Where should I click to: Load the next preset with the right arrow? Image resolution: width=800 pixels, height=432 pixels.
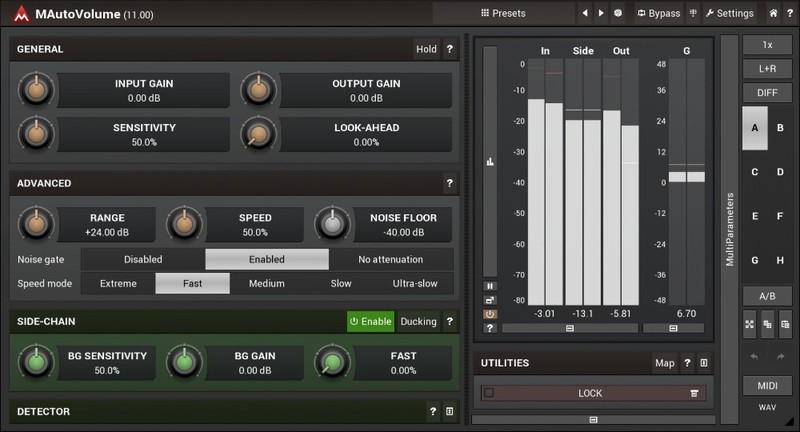(601, 14)
